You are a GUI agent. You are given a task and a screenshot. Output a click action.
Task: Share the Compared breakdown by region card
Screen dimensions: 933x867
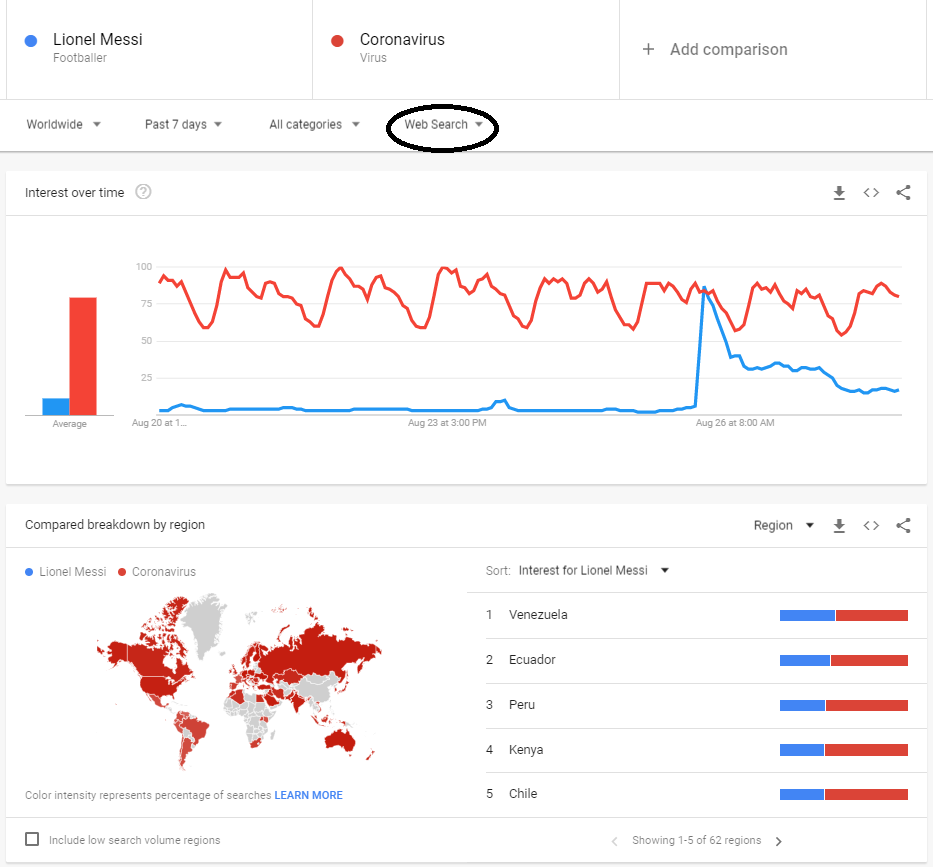pos(903,526)
